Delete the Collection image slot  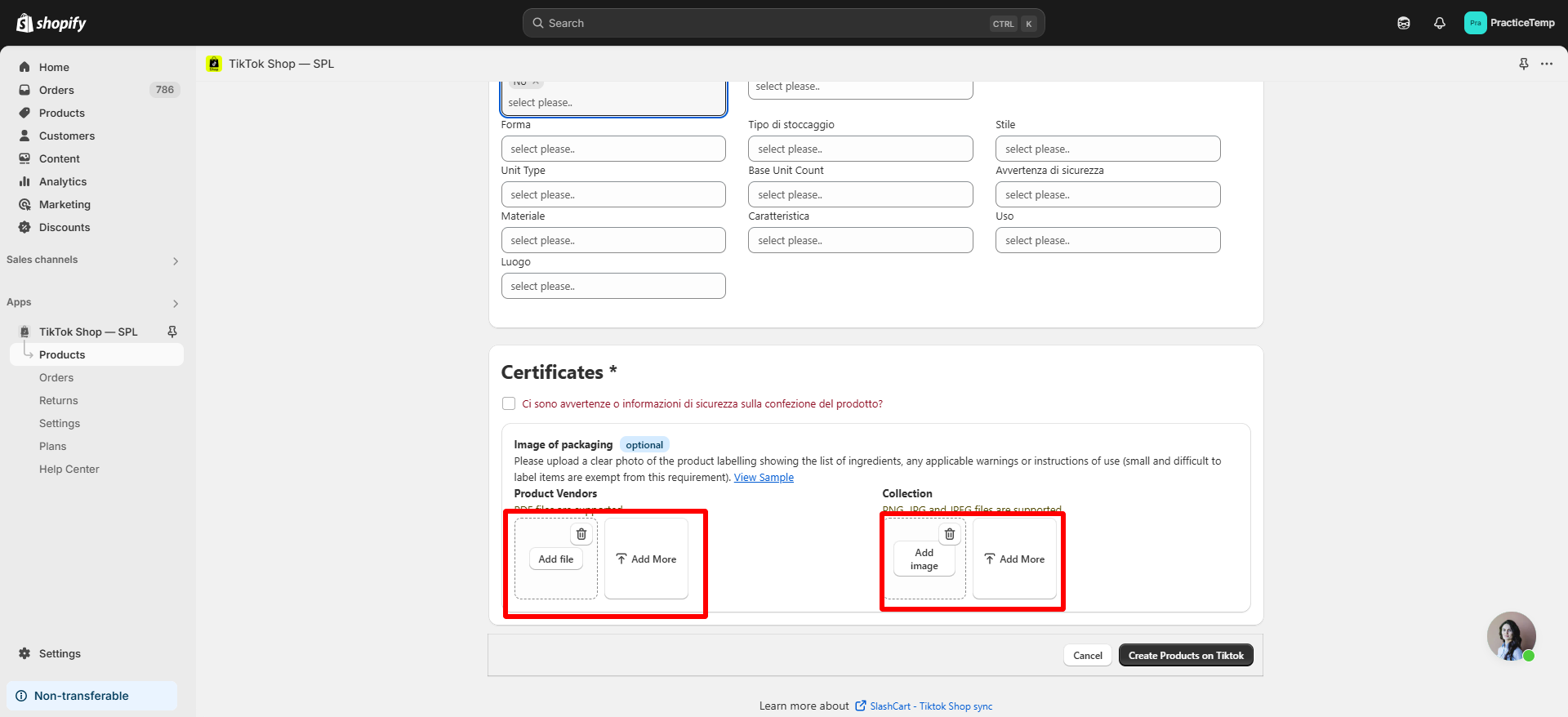click(950, 534)
